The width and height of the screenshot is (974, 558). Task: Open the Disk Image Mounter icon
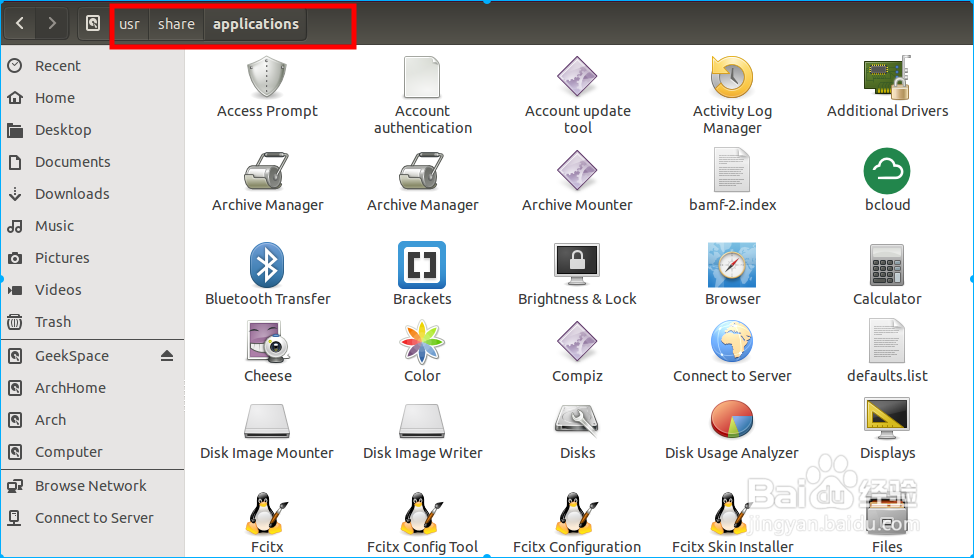266,421
